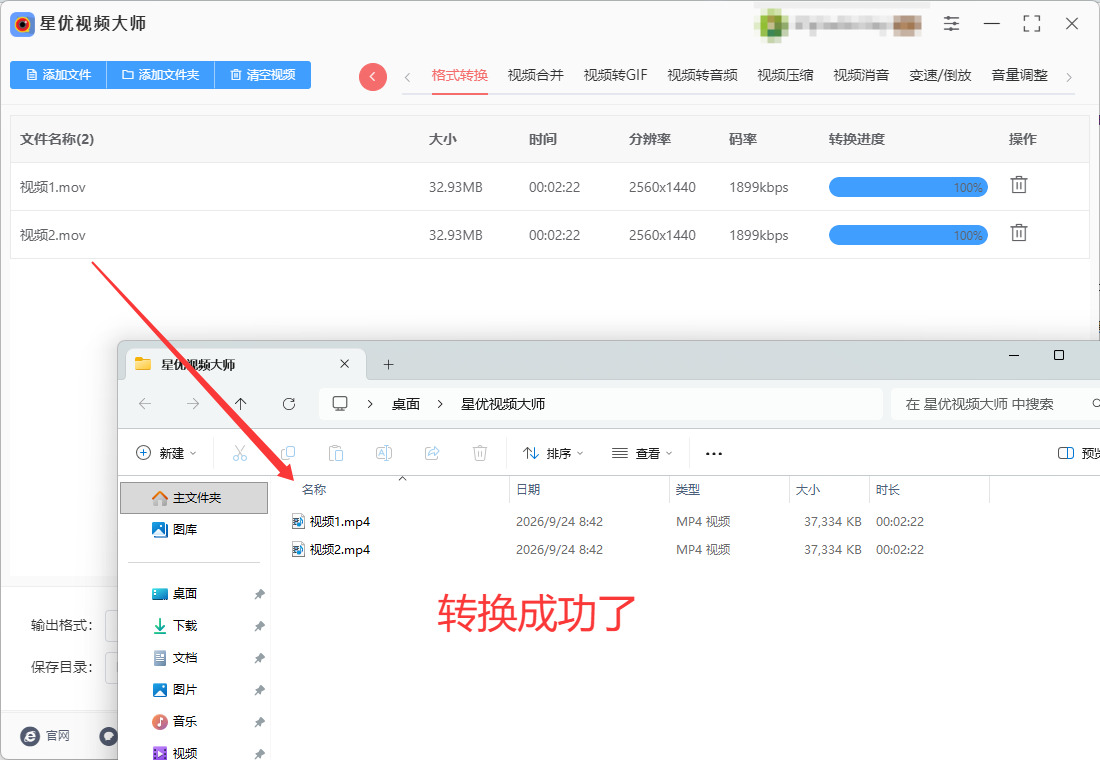Select the 视频1.mp4 file in Explorer

[340, 521]
